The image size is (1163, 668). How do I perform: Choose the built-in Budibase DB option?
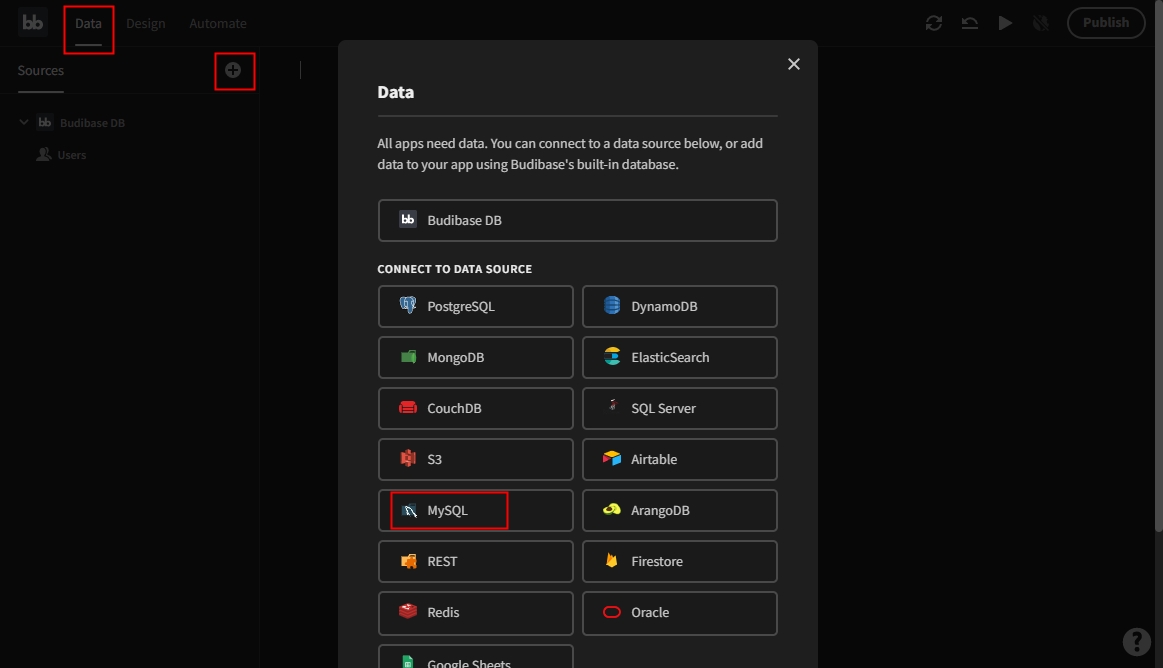click(577, 220)
